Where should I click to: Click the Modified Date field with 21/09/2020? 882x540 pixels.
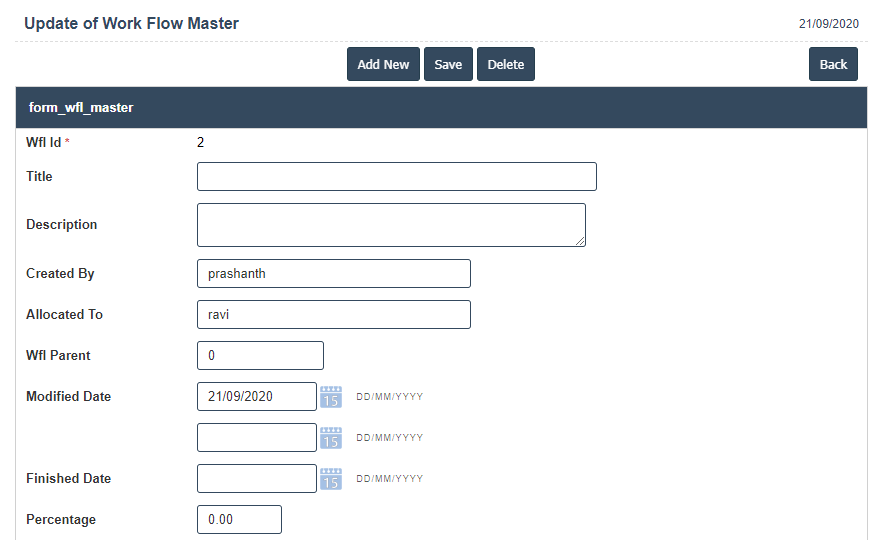tap(257, 397)
